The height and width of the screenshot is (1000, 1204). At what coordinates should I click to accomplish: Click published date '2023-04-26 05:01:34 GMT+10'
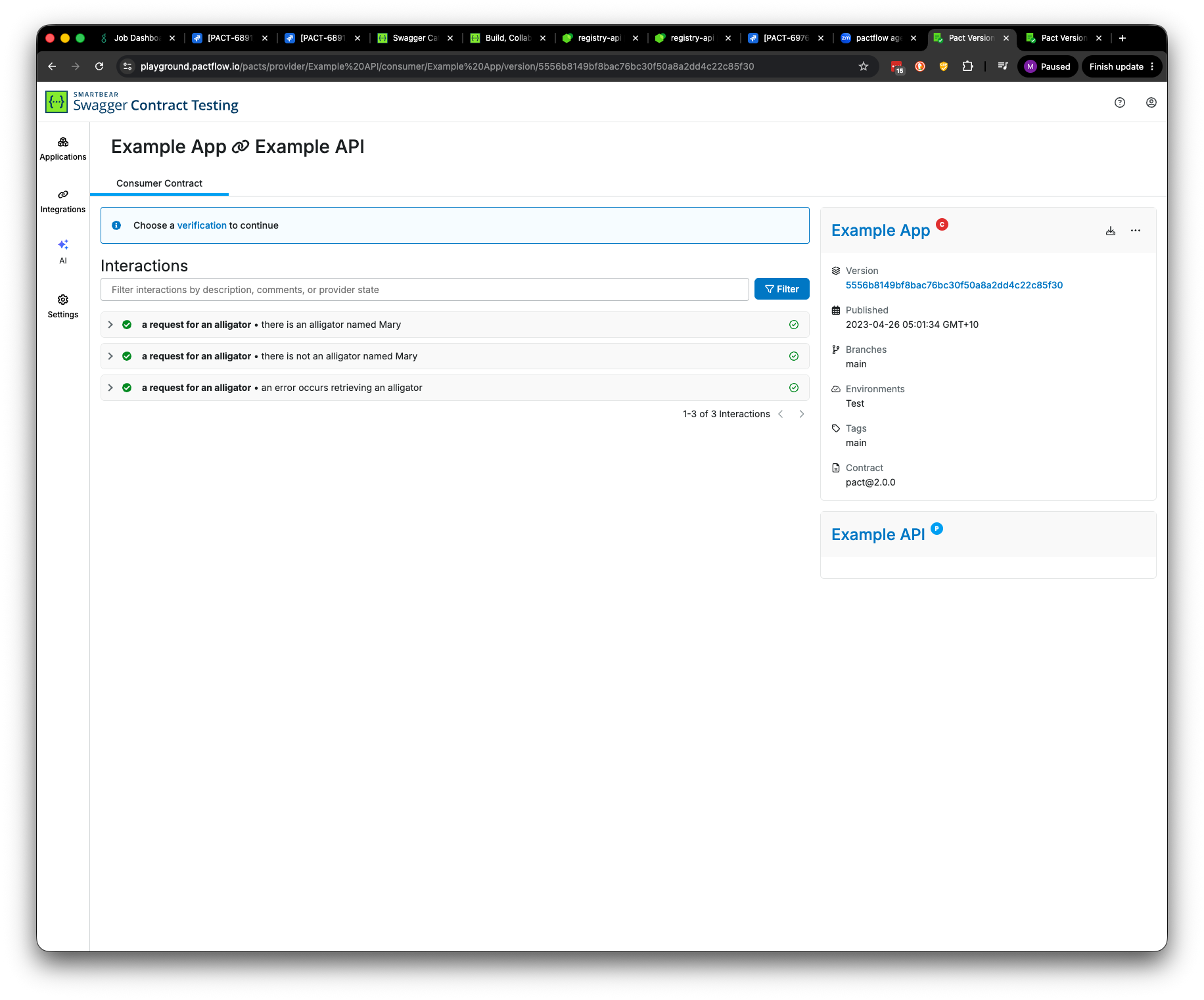click(x=912, y=325)
